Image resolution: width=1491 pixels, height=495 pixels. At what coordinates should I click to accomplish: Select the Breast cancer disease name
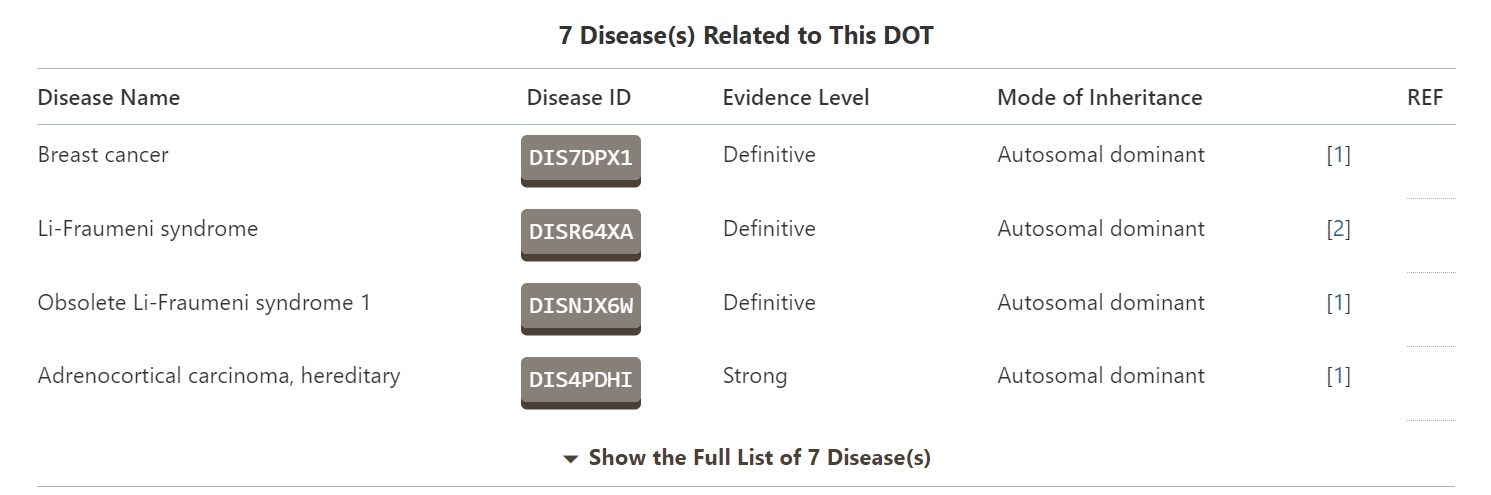pos(103,155)
